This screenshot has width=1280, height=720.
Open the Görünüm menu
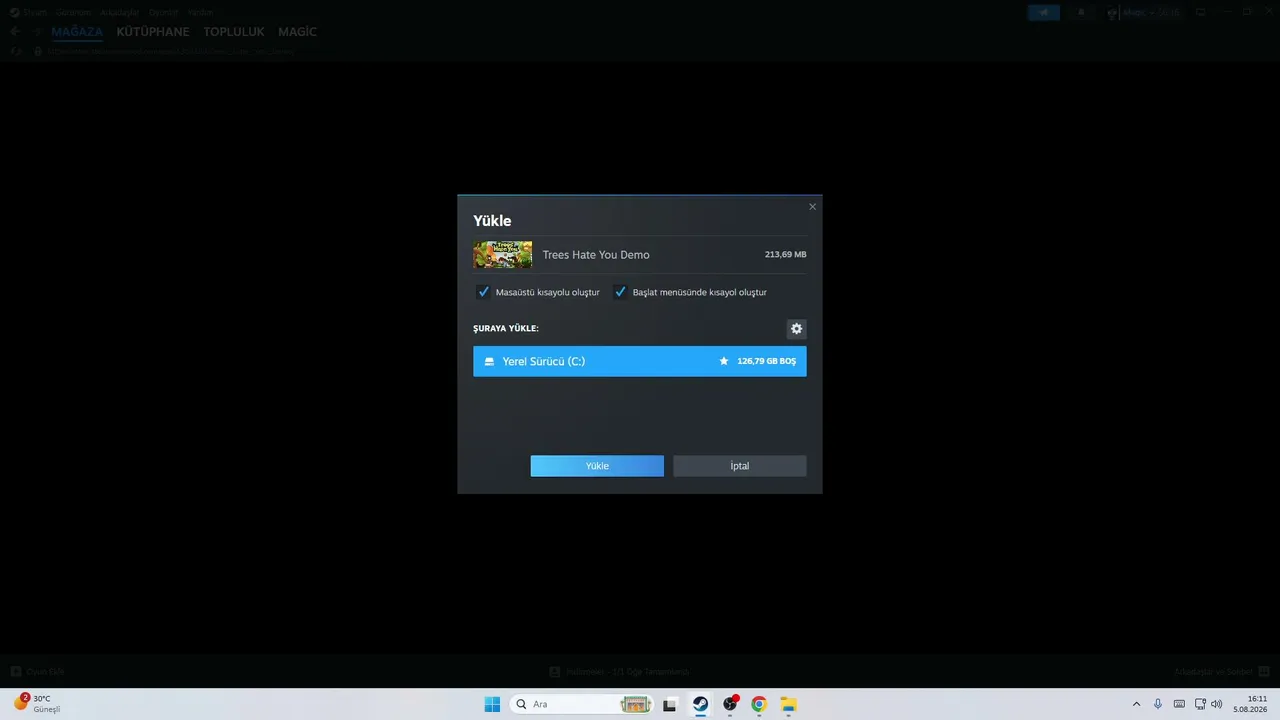(74, 12)
